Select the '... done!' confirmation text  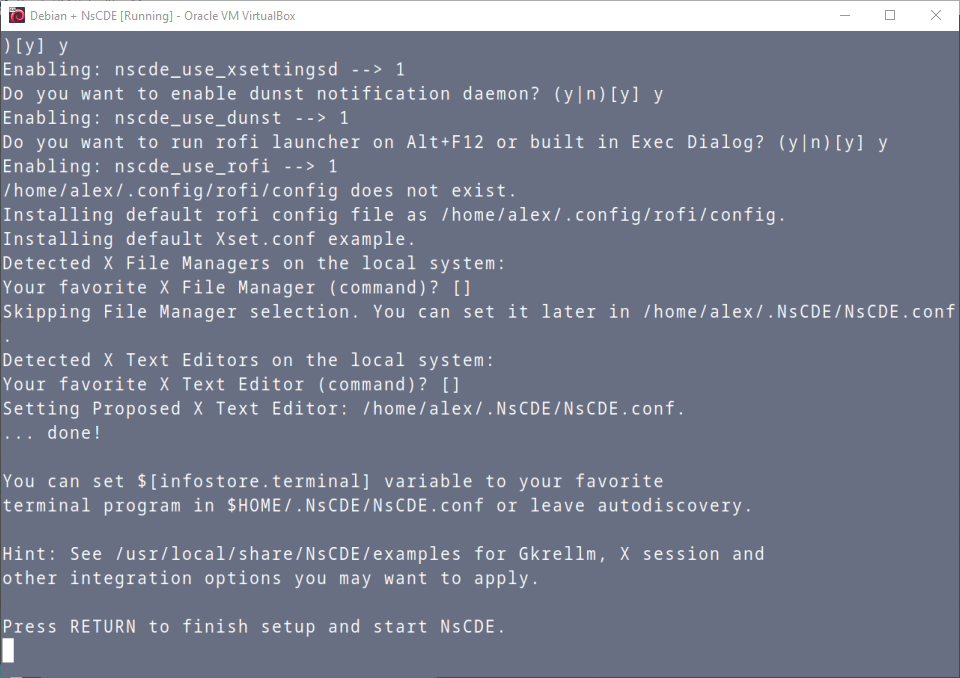point(50,432)
